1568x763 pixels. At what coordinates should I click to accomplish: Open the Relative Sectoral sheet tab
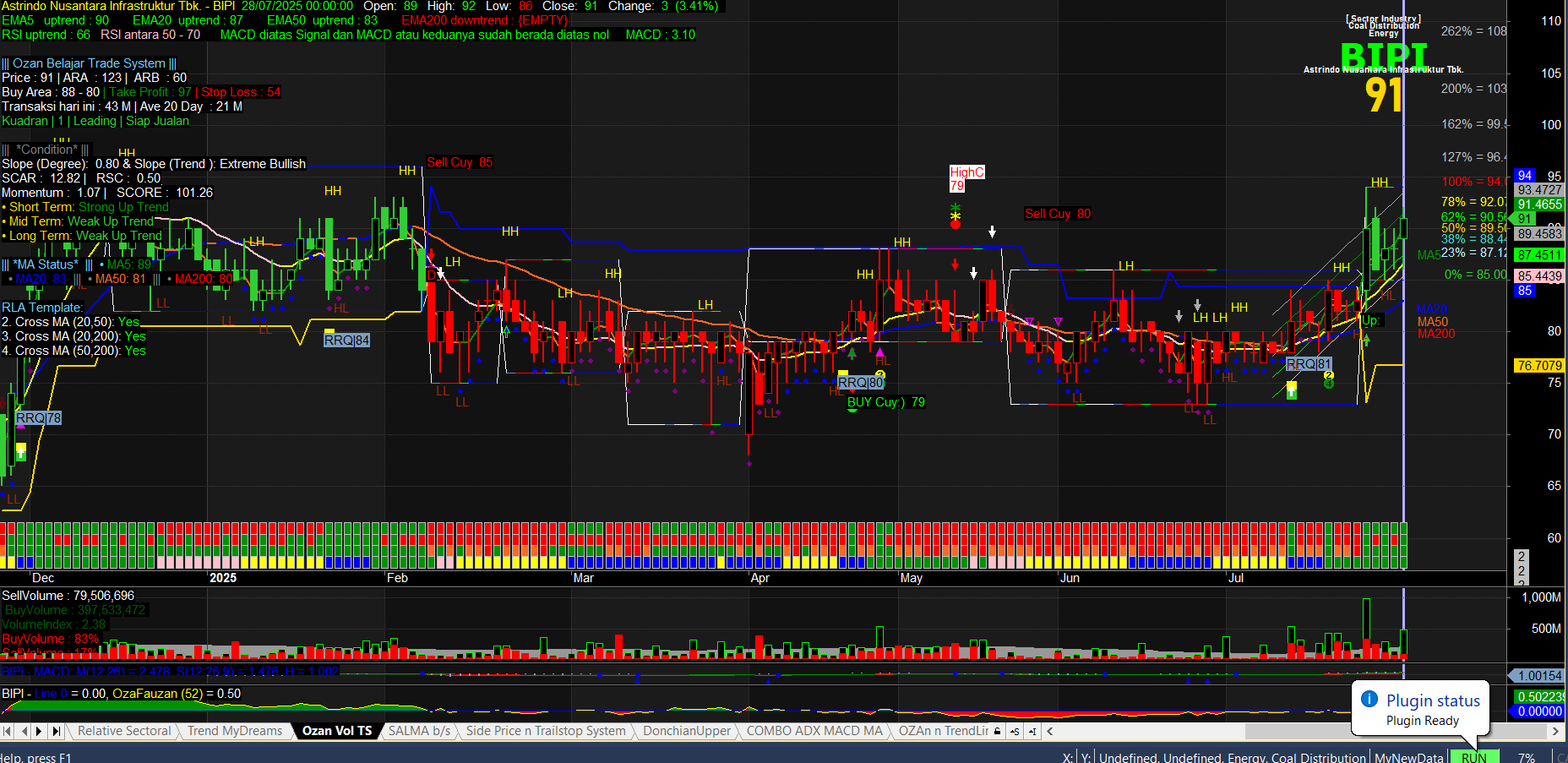(124, 731)
